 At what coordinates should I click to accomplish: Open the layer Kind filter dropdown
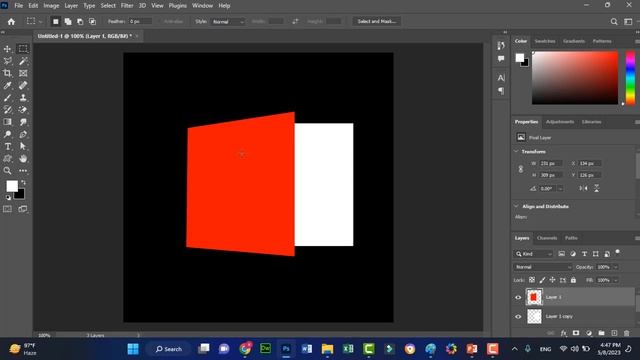[533, 254]
